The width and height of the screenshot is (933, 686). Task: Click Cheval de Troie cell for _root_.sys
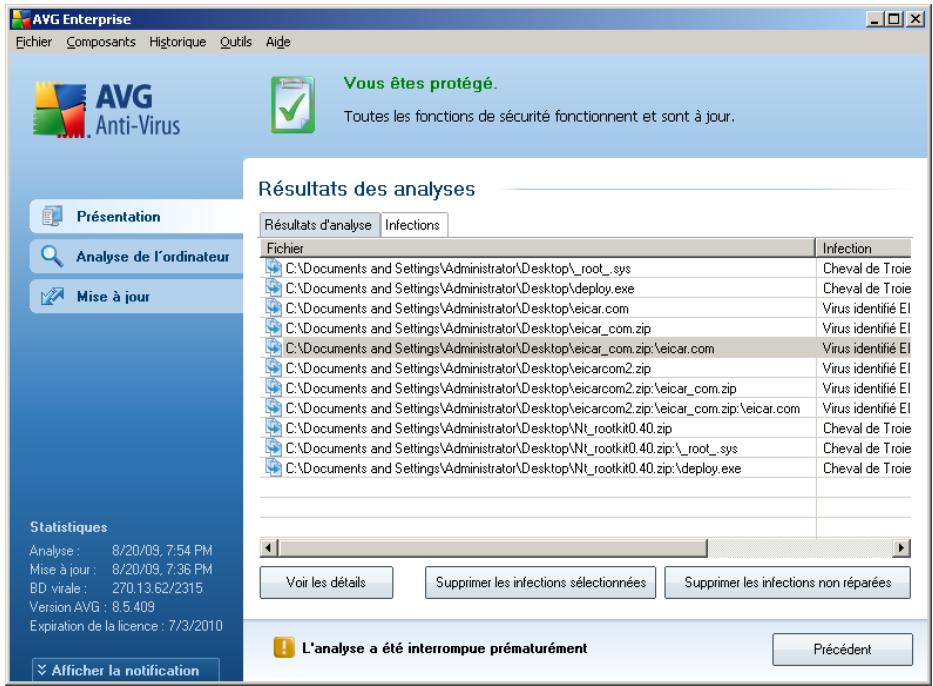866,268
